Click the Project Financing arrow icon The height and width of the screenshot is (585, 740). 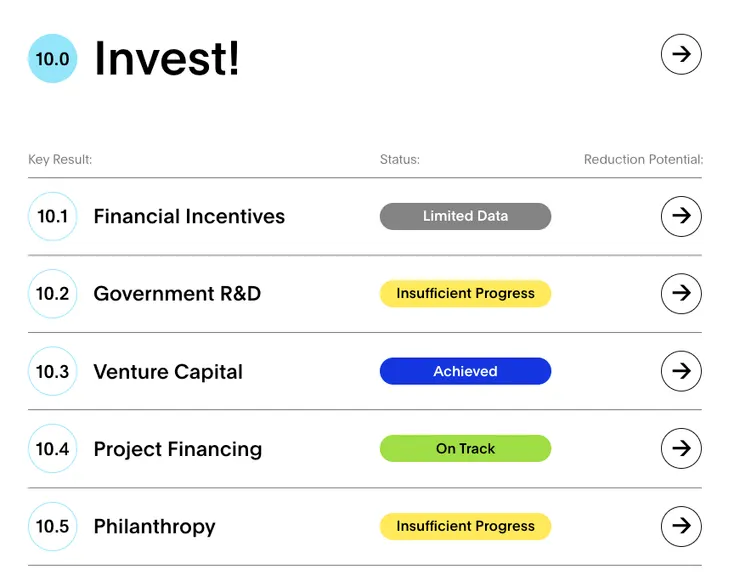click(x=681, y=448)
